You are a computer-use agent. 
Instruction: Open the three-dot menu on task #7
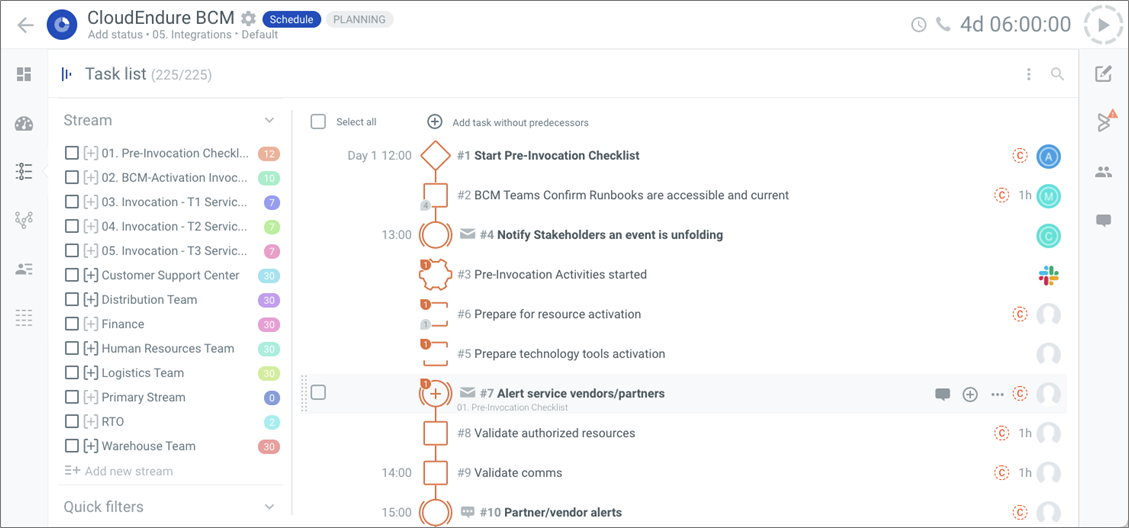click(997, 394)
